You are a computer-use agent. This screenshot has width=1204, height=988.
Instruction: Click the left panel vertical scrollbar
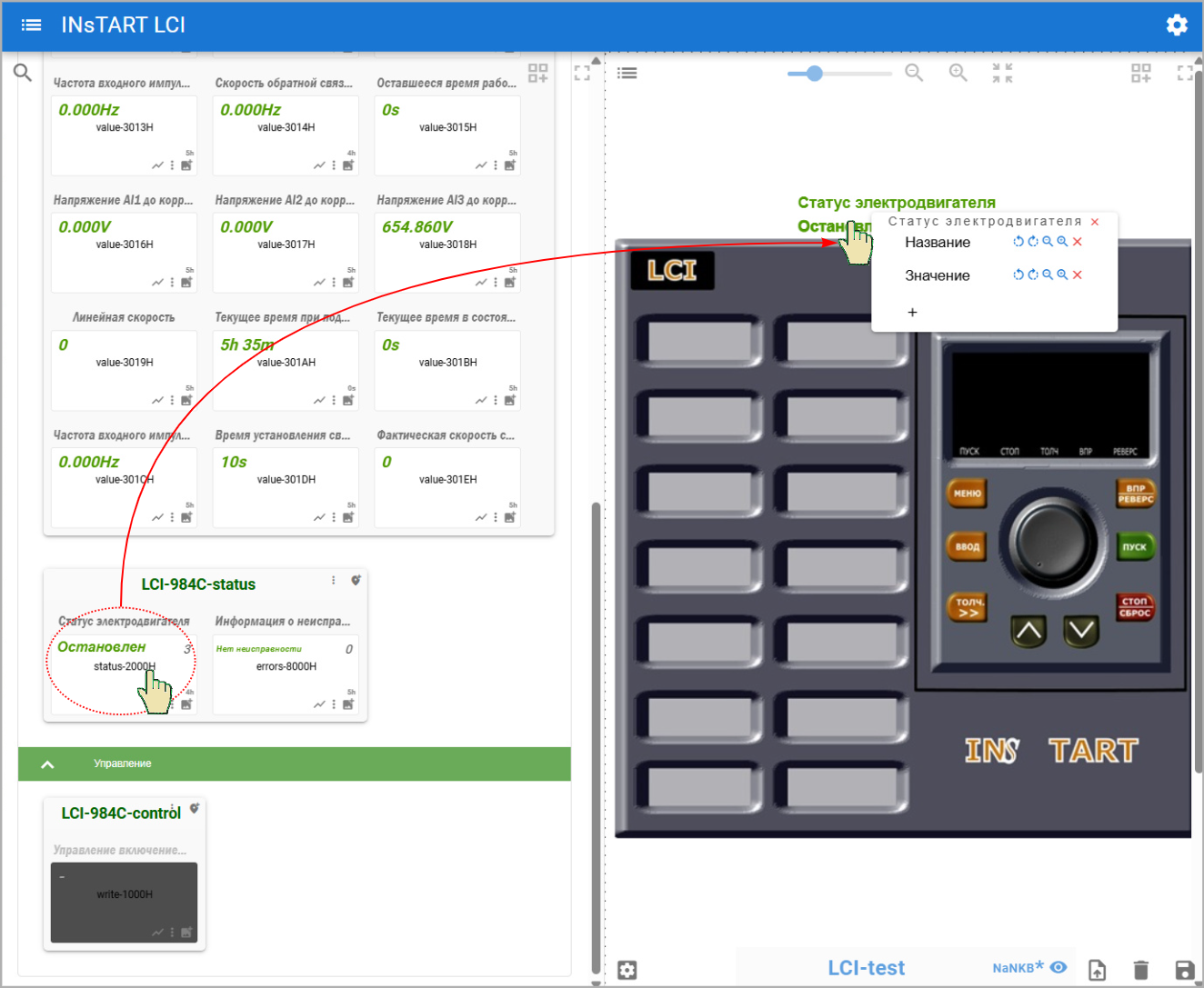tap(596, 736)
